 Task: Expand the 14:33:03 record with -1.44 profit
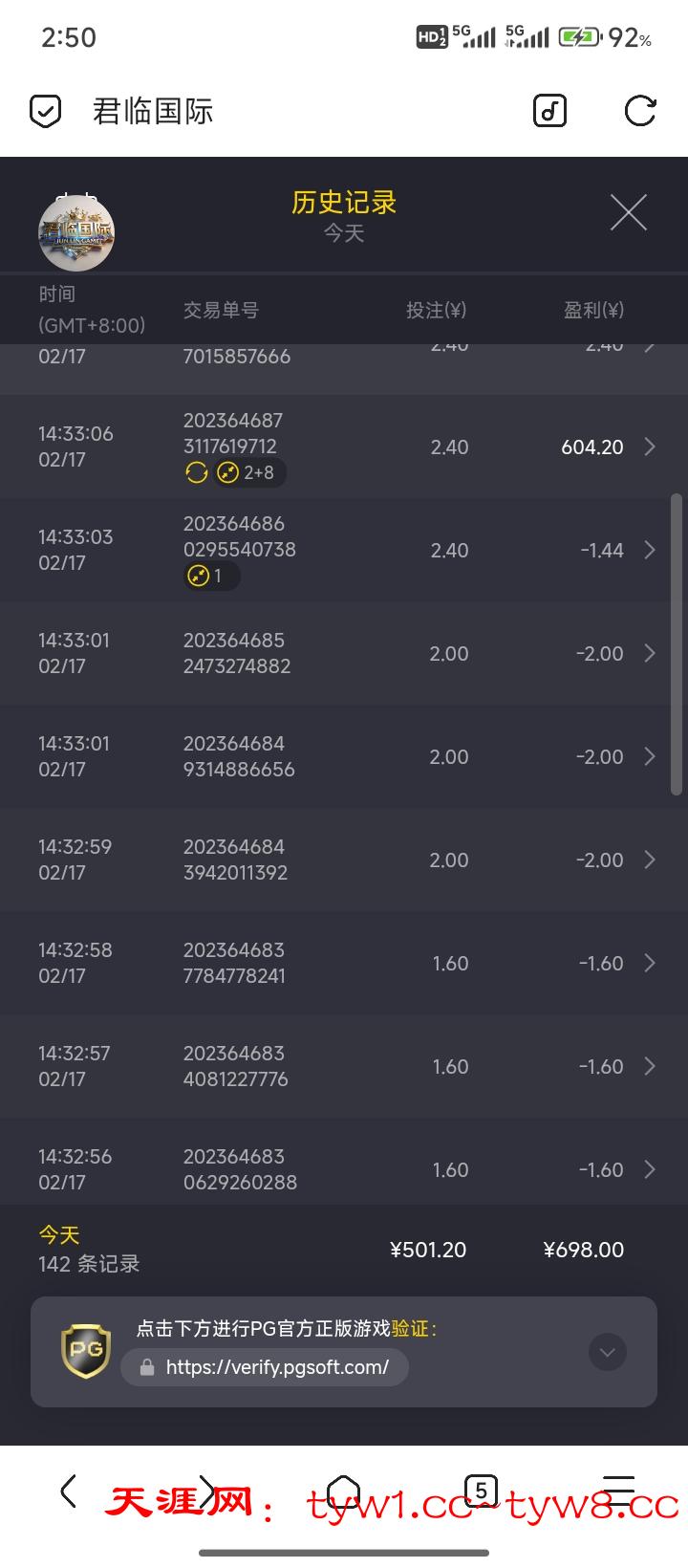(650, 550)
